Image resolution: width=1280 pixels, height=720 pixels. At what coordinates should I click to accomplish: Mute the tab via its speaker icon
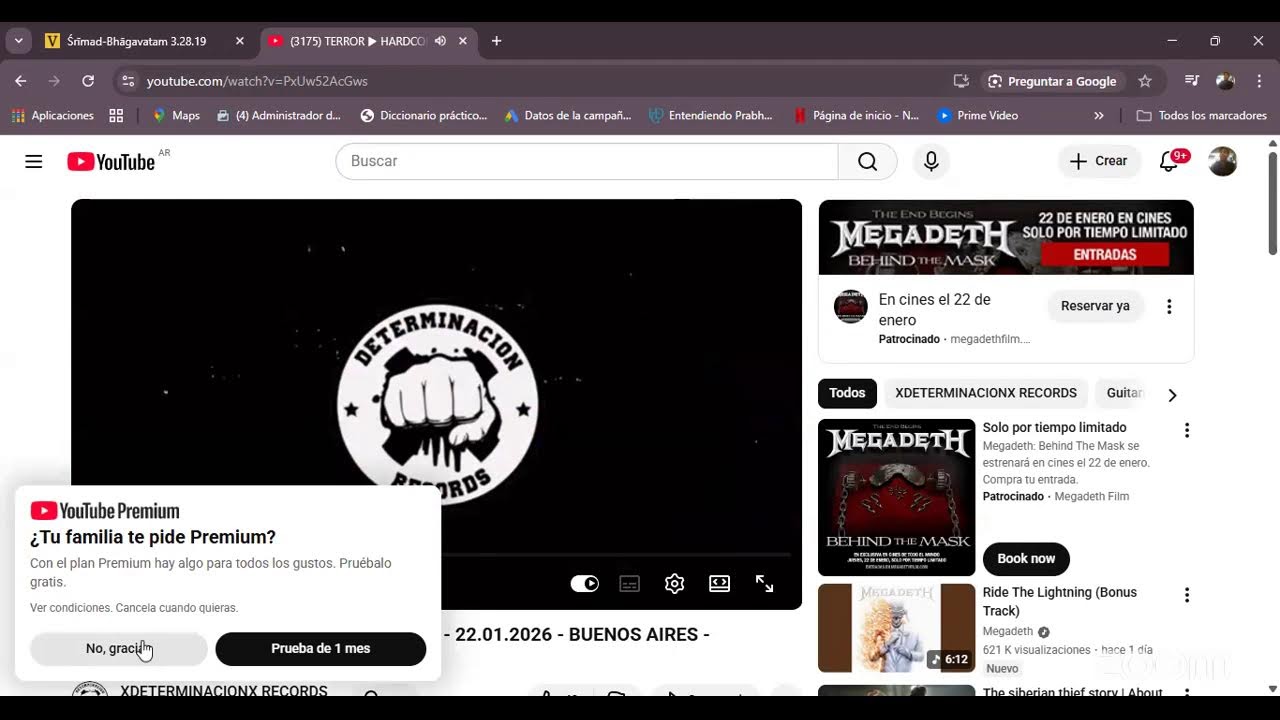(x=440, y=41)
